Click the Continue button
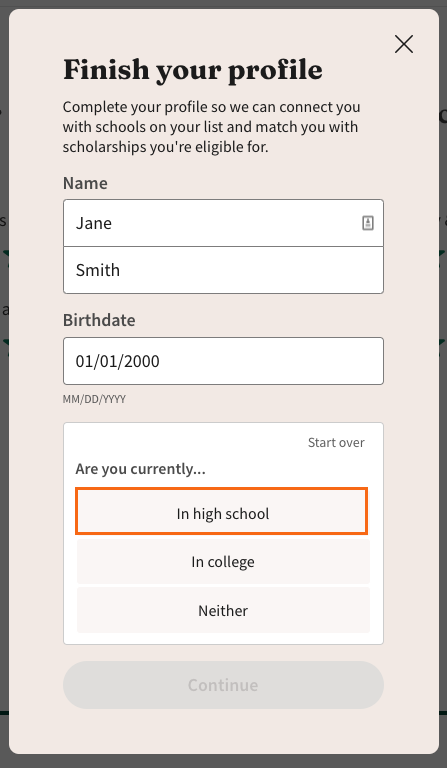This screenshot has width=447, height=768. [x=223, y=685]
